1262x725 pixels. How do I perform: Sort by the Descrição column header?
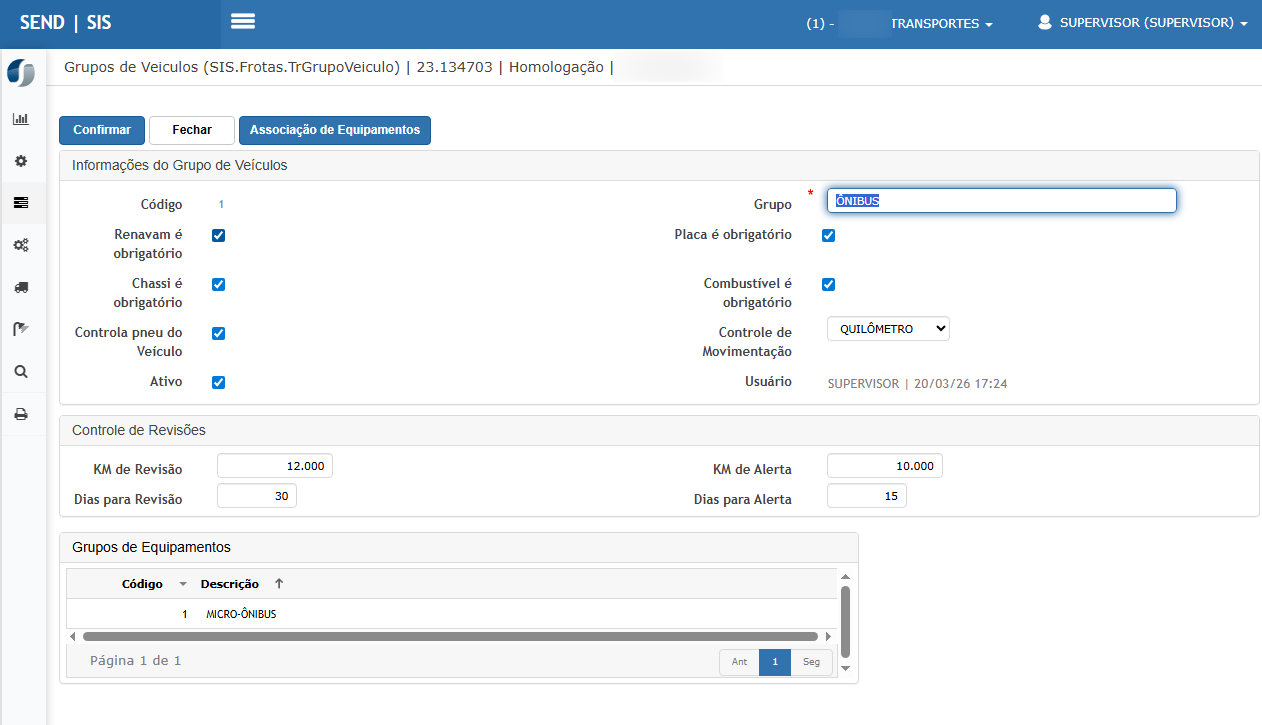click(230, 584)
